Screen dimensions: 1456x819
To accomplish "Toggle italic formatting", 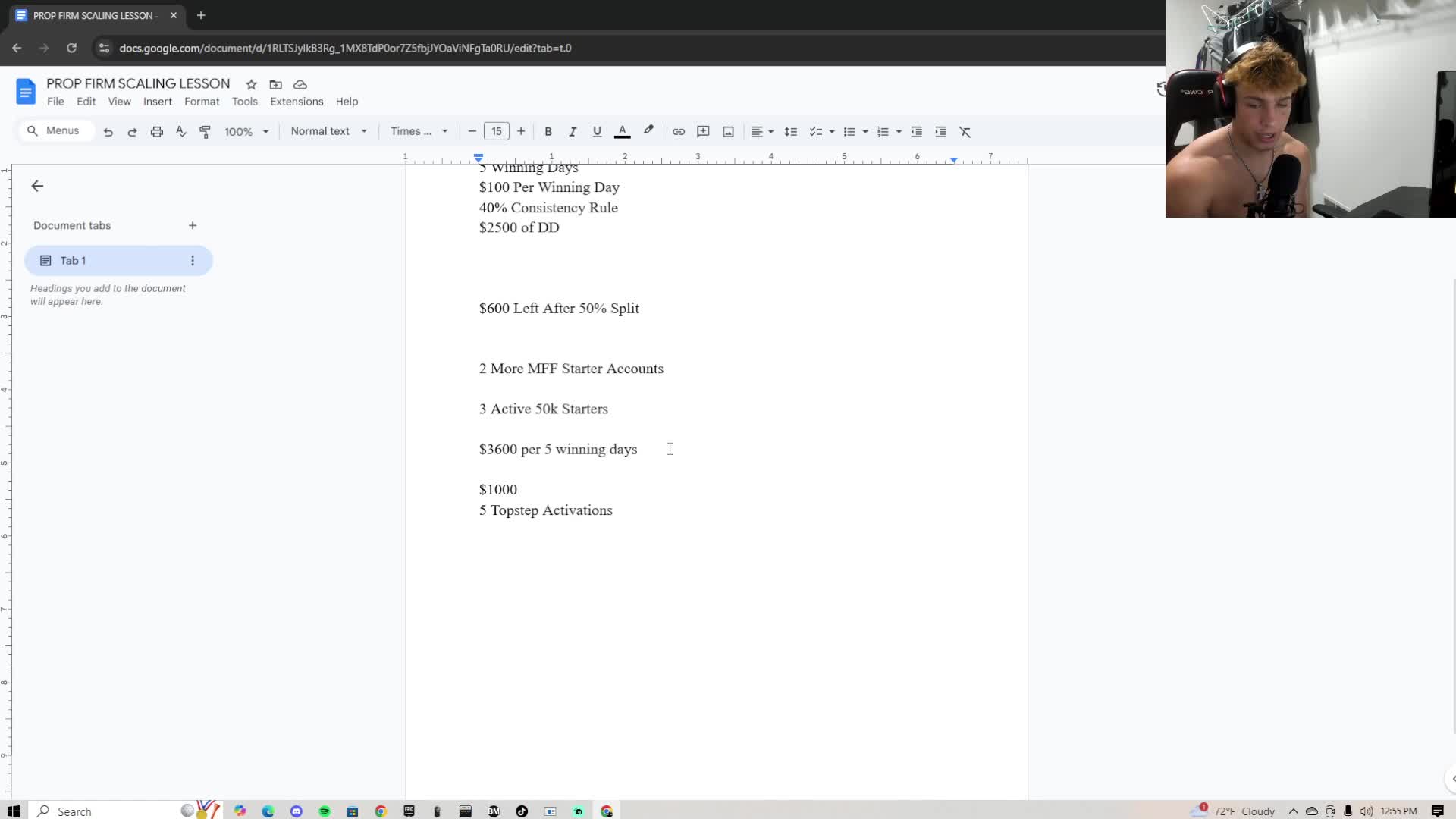I will (573, 132).
